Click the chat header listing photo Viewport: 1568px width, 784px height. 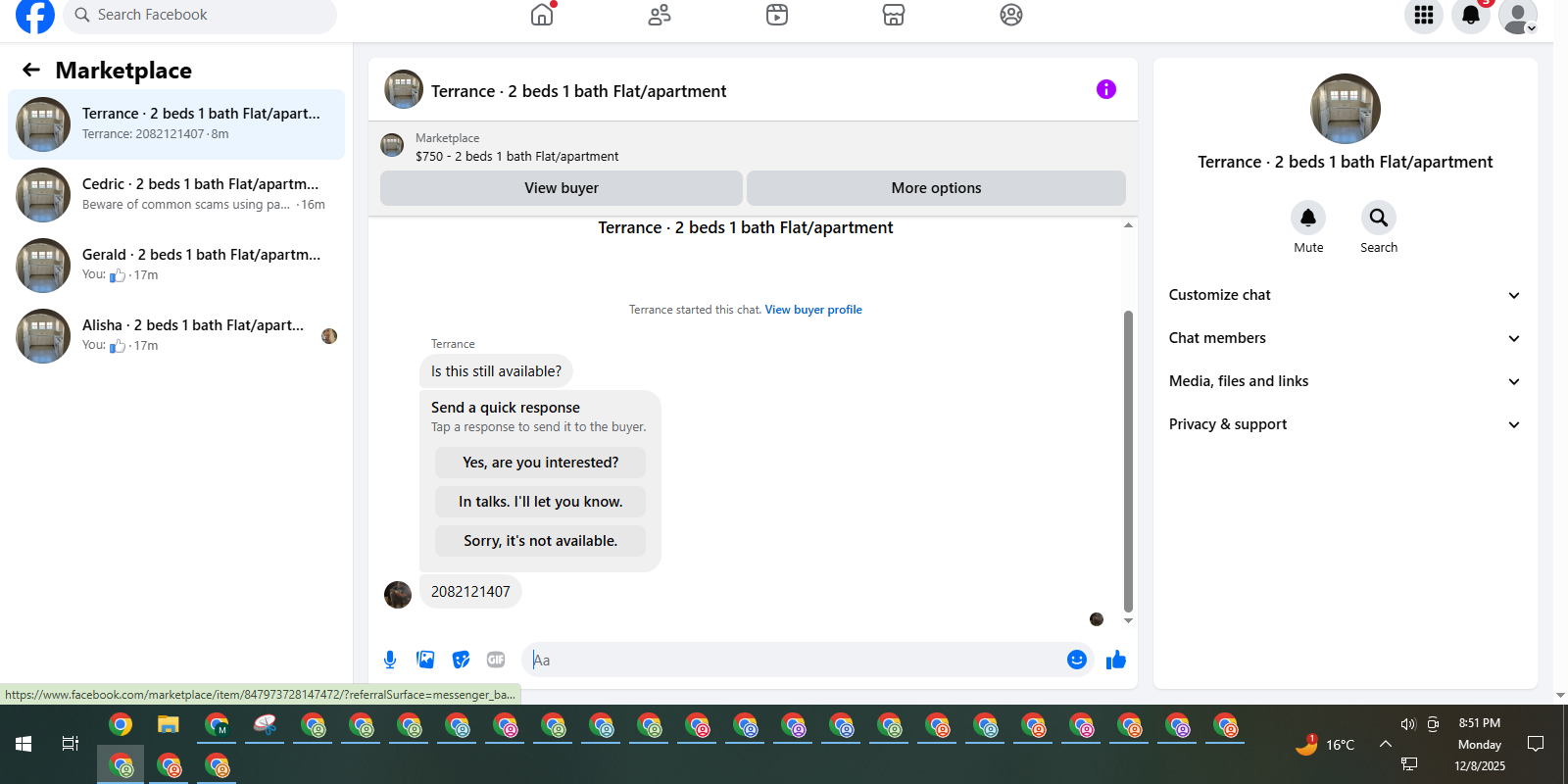click(404, 89)
